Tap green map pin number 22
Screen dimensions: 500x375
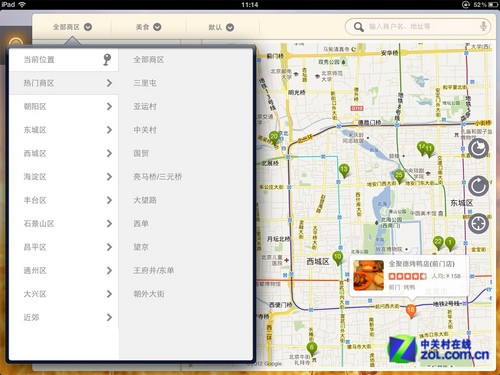click(x=438, y=243)
